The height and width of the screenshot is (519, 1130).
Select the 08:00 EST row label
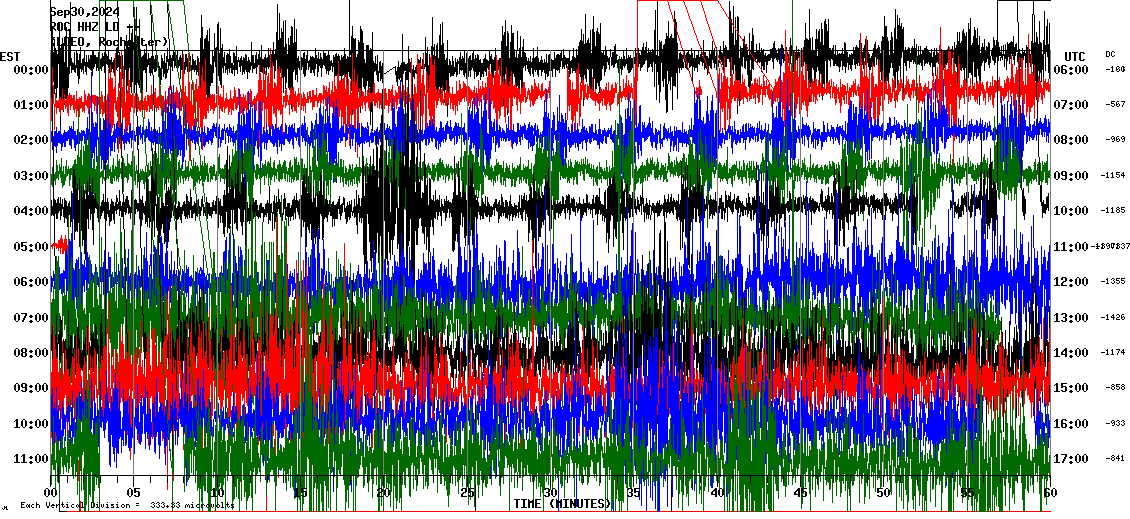point(31,353)
